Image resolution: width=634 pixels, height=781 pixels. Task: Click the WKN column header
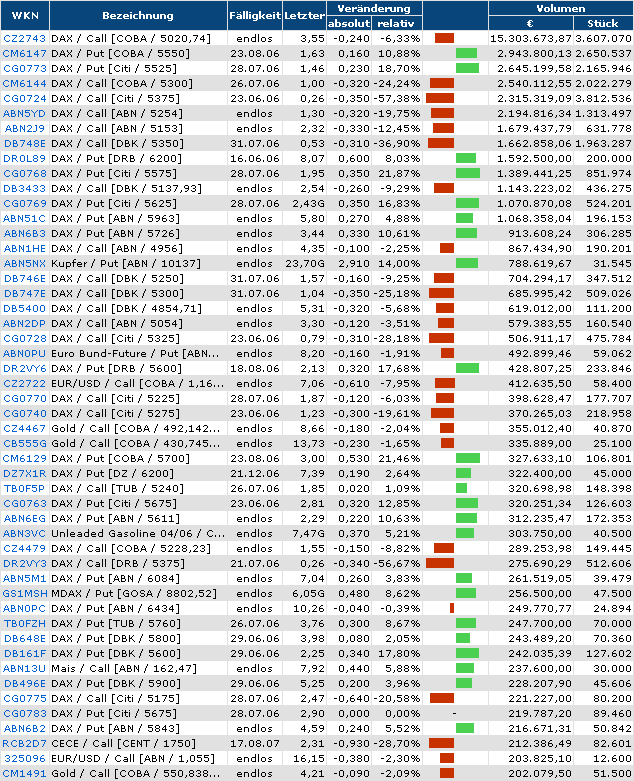[25, 15]
